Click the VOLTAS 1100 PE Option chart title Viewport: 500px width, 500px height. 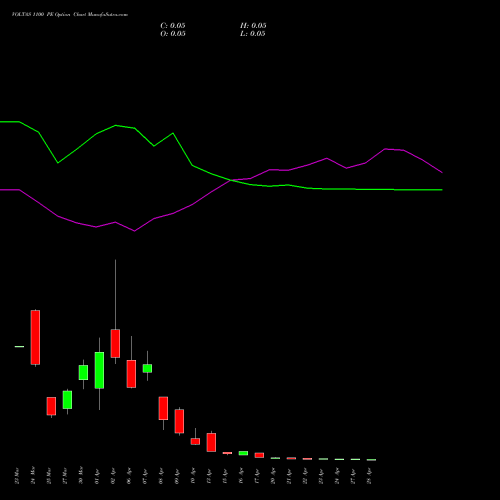click(70, 15)
